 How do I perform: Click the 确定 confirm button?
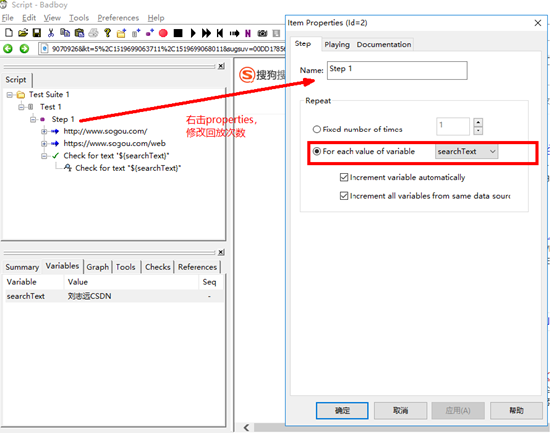pyautogui.click(x=342, y=410)
